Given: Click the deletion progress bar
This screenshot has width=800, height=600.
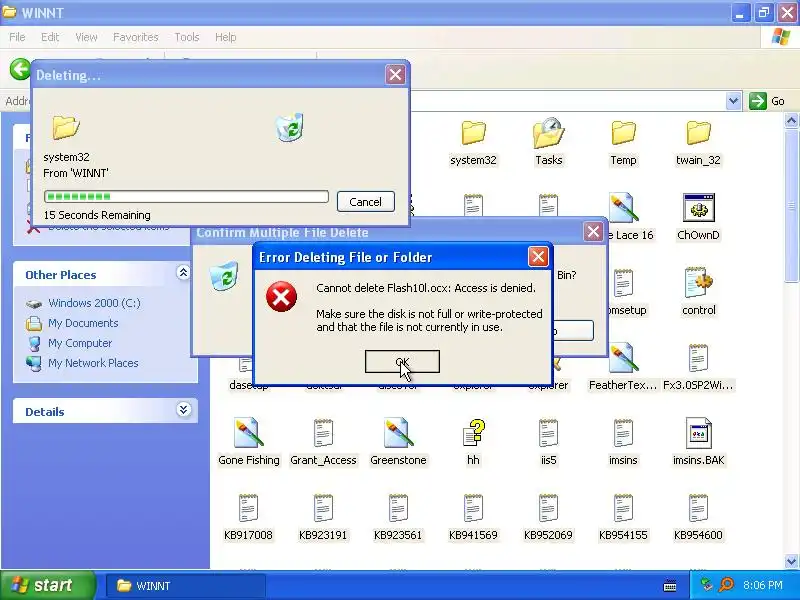Looking at the screenshot, I should [186, 196].
